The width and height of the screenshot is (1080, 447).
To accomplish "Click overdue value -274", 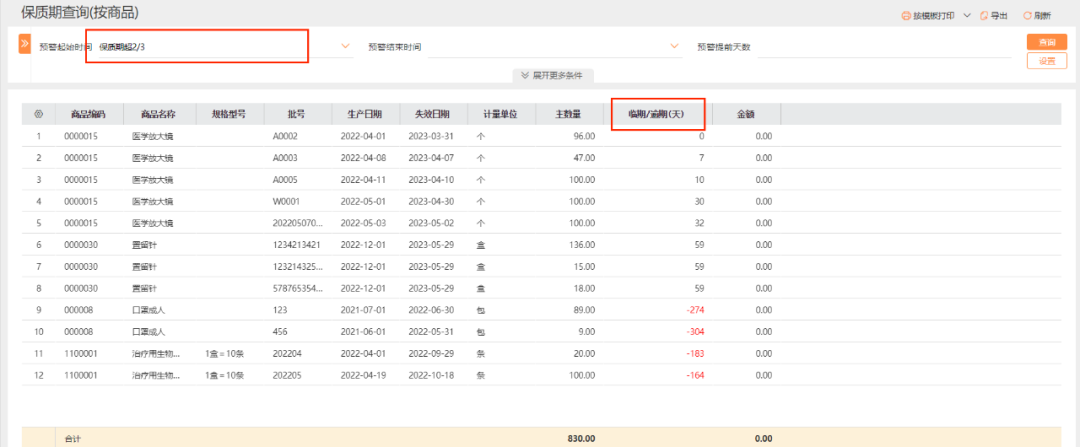I will 695,310.
